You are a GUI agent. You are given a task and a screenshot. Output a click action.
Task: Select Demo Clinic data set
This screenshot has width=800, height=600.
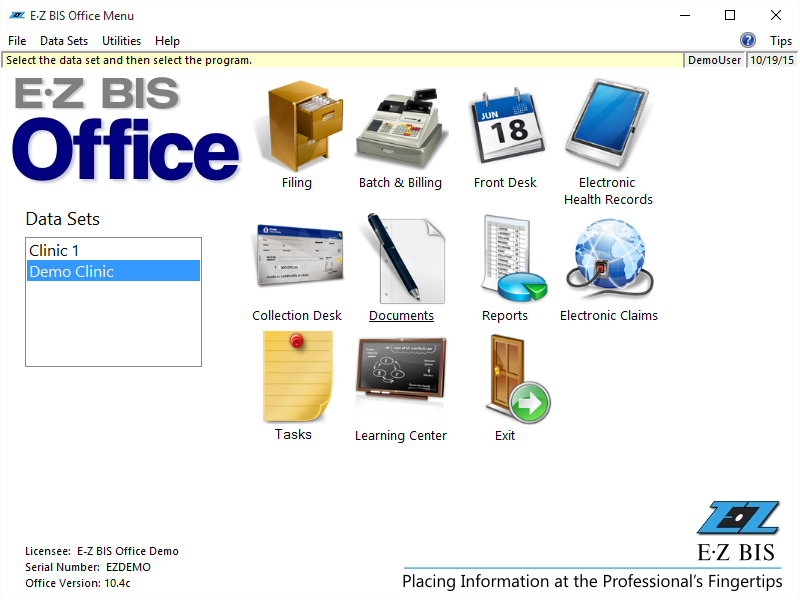coord(113,271)
